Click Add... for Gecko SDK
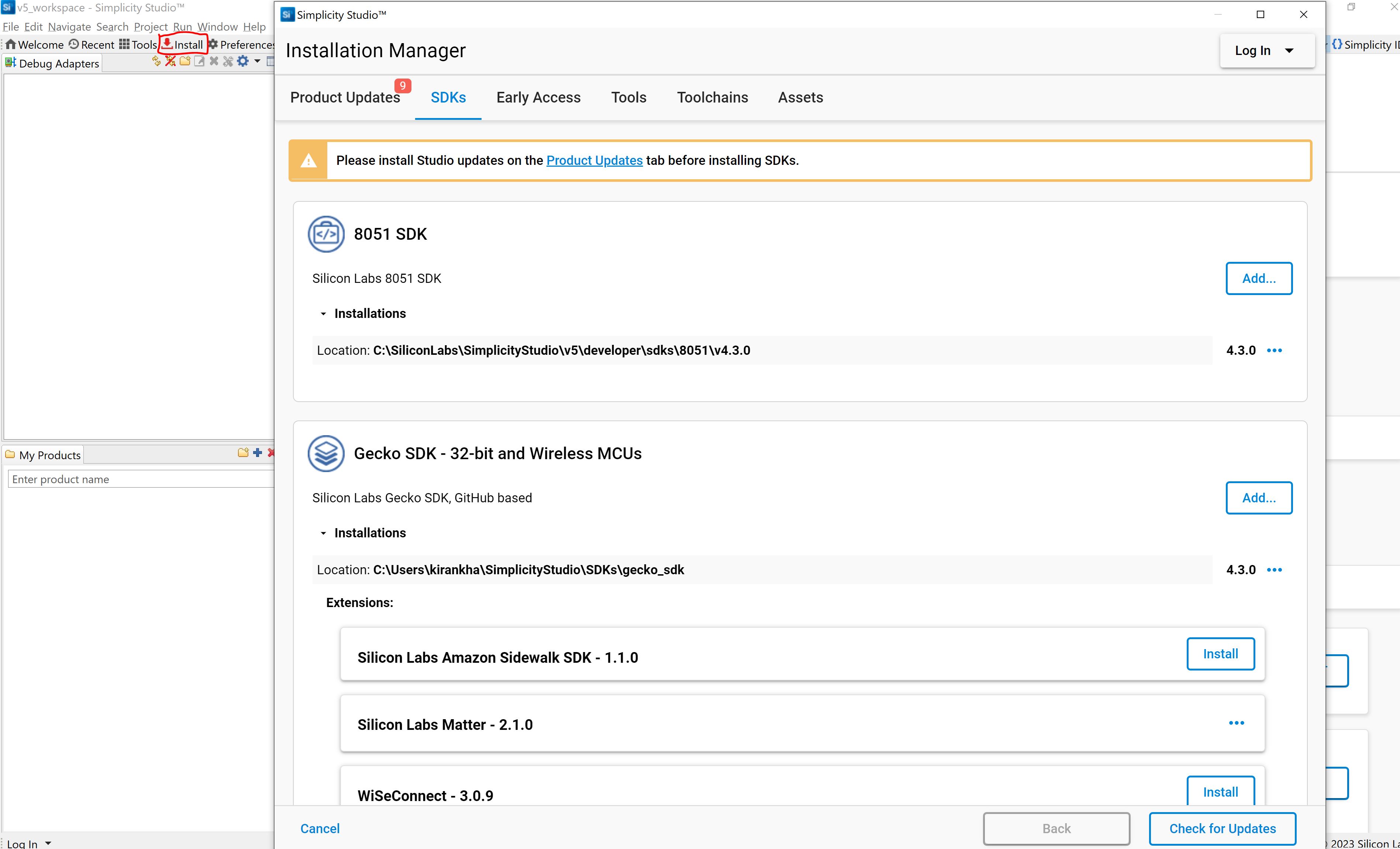The height and width of the screenshot is (849, 1400). (x=1259, y=498)
